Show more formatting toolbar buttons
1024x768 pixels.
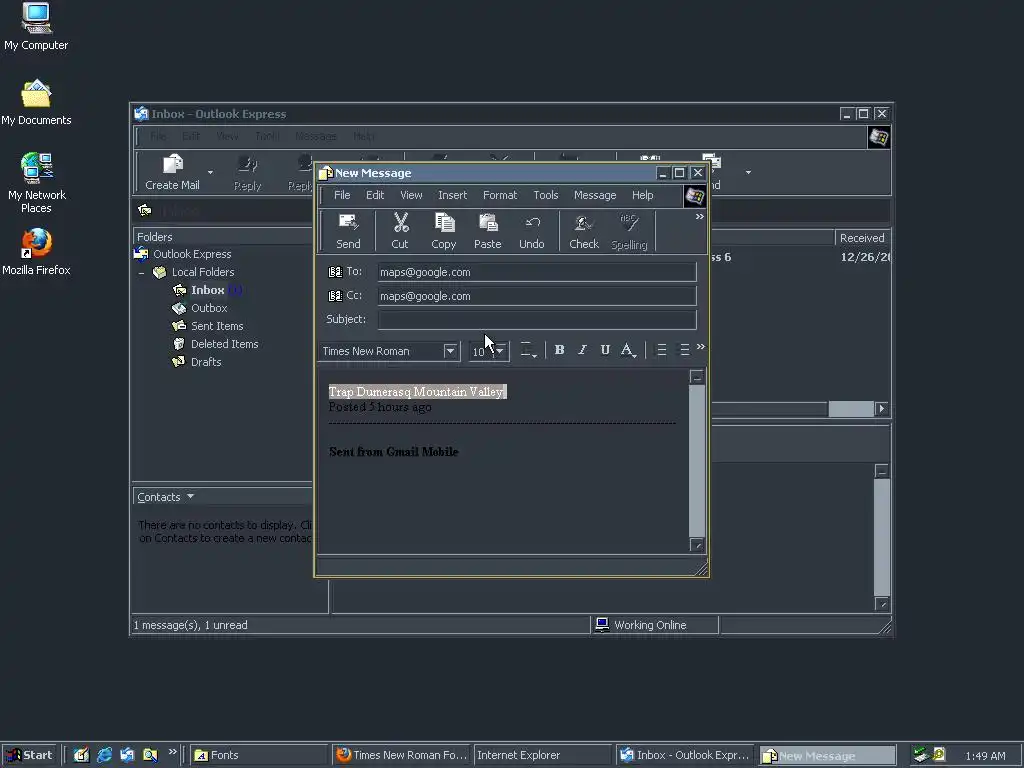coord(701,347)
